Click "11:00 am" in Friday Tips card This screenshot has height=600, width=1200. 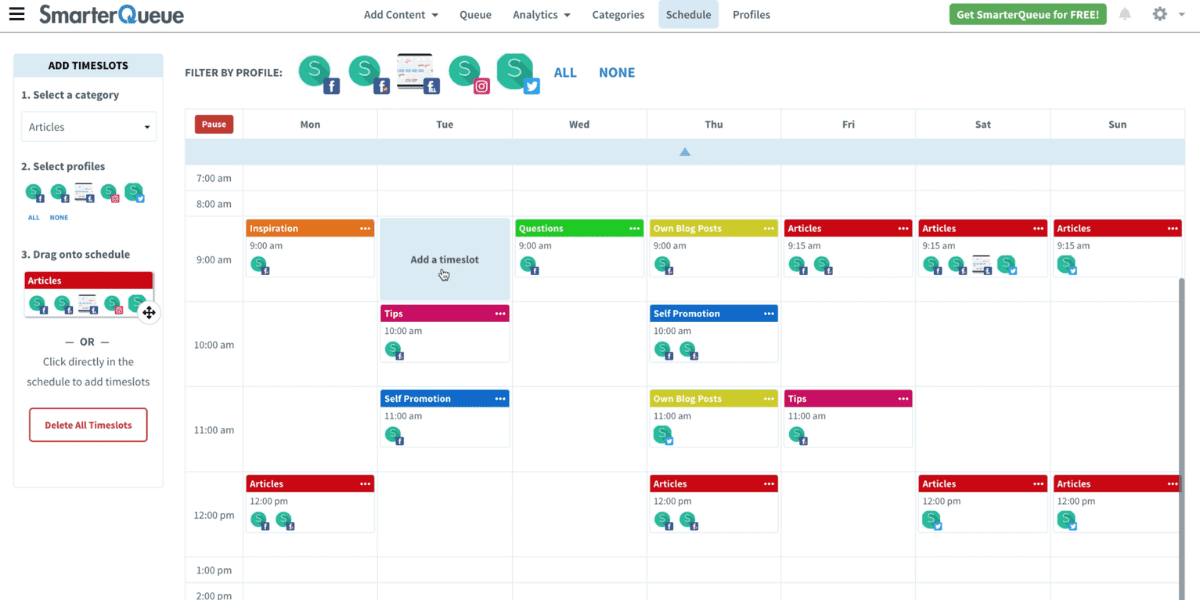807,416
